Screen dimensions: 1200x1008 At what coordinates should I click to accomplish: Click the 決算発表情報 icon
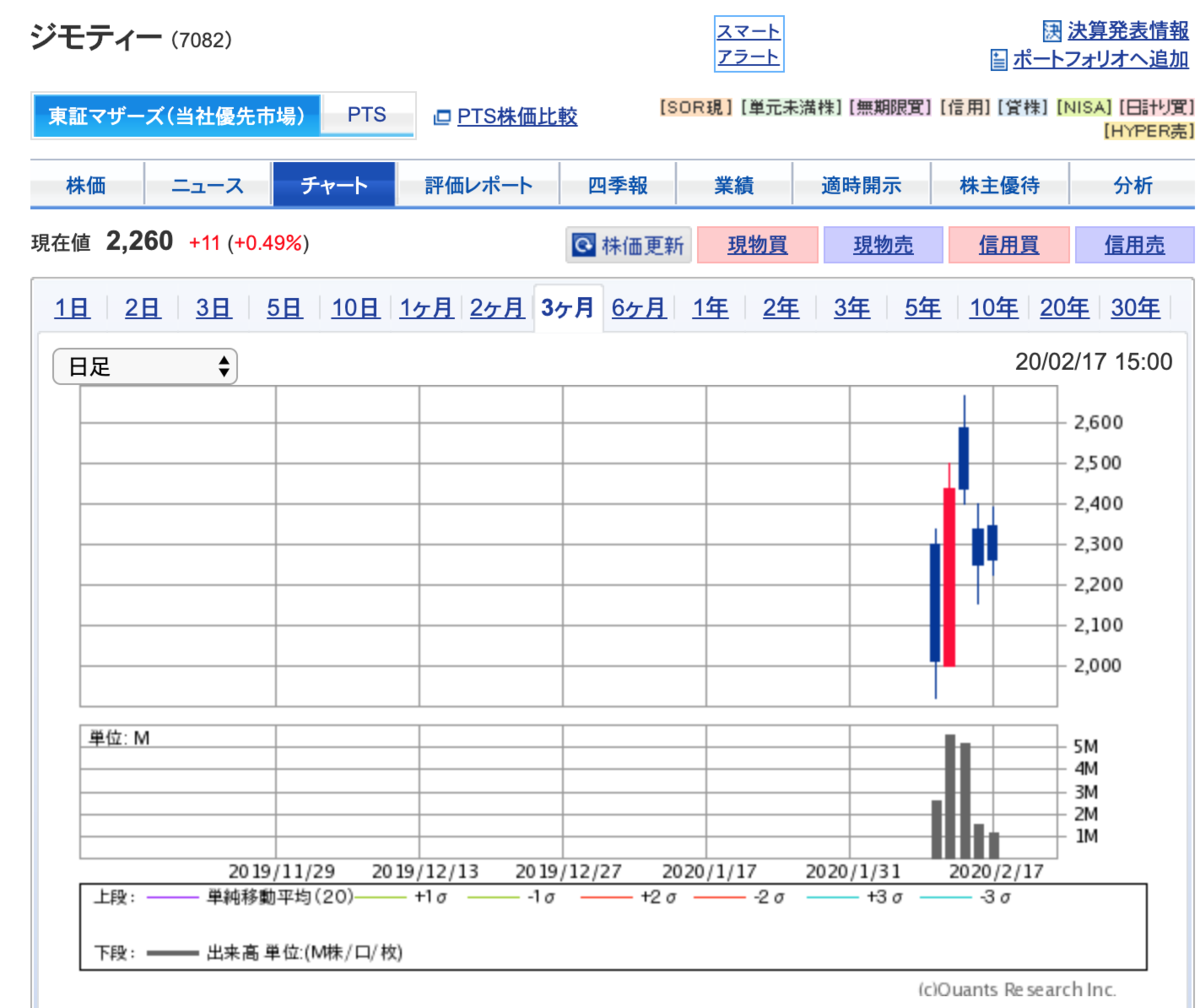pos(1051,30)
